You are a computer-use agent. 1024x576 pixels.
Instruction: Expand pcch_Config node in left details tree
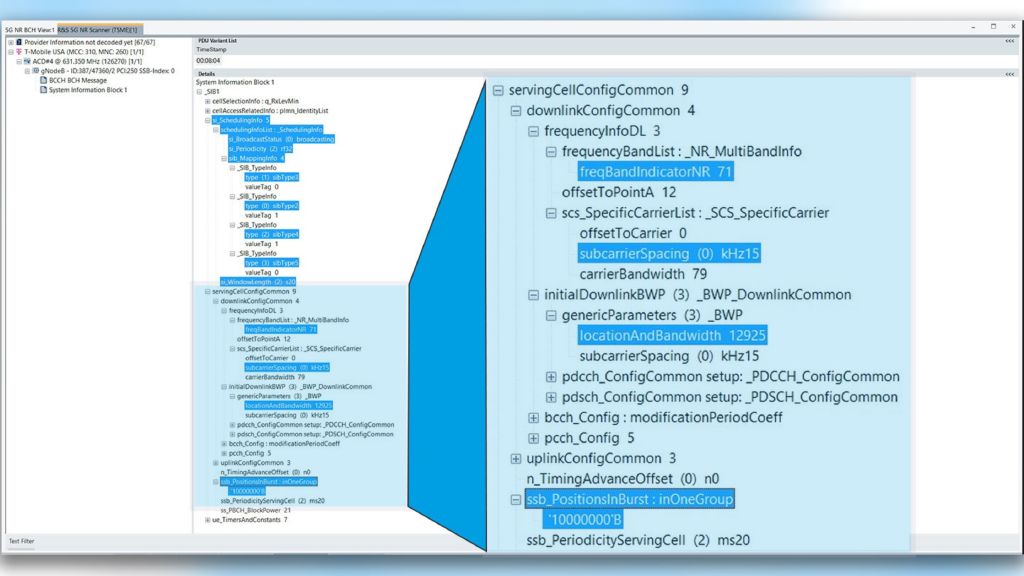coord(223,453)
